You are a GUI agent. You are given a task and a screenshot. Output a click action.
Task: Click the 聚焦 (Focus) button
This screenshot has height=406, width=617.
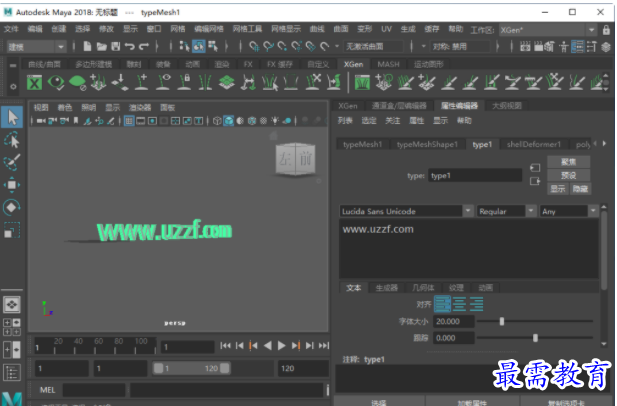569,162
